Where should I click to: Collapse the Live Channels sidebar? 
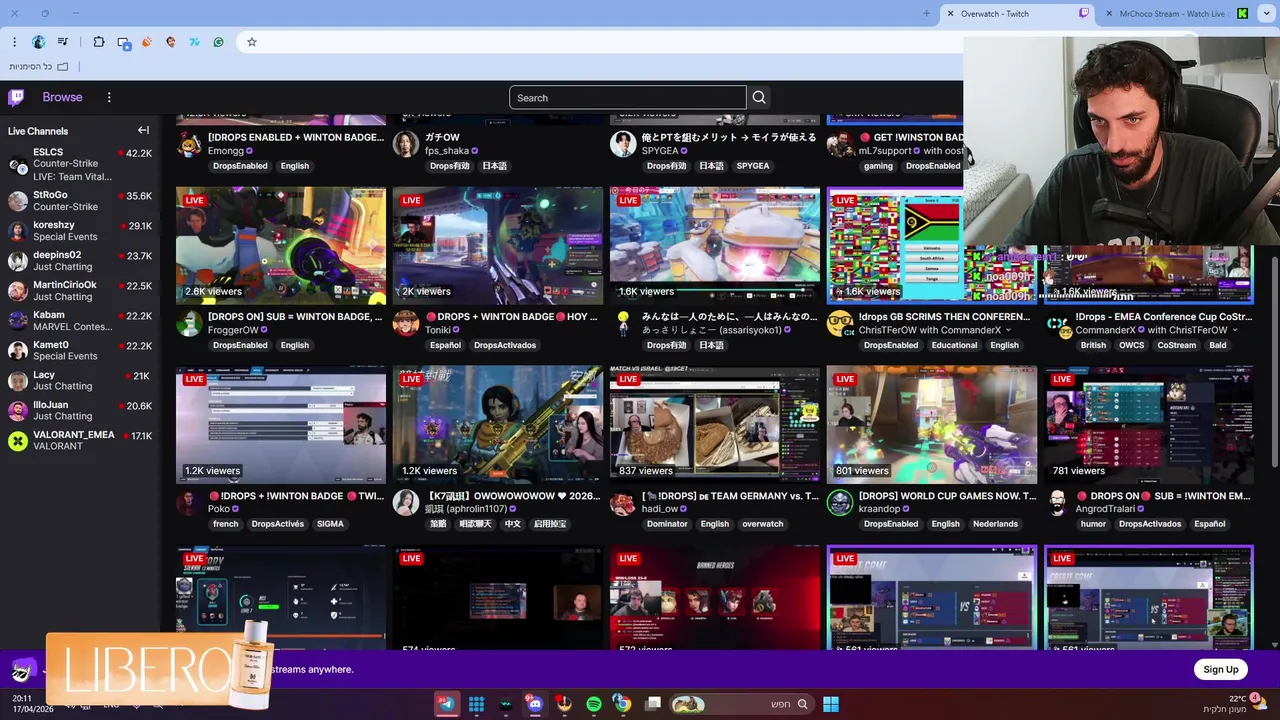pos(143,130)
